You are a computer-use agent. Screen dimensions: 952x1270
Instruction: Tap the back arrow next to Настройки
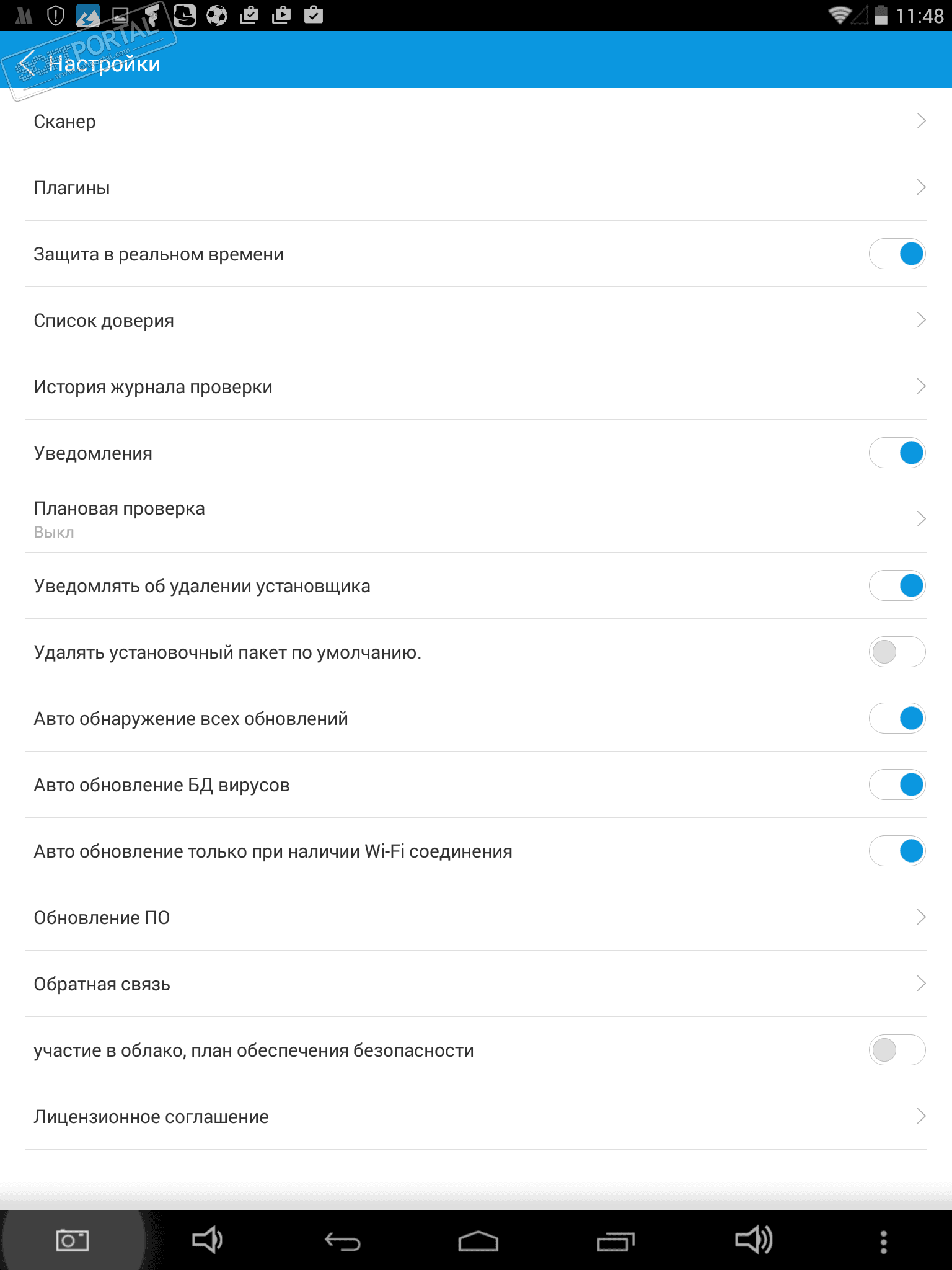(x=27, y=64)
